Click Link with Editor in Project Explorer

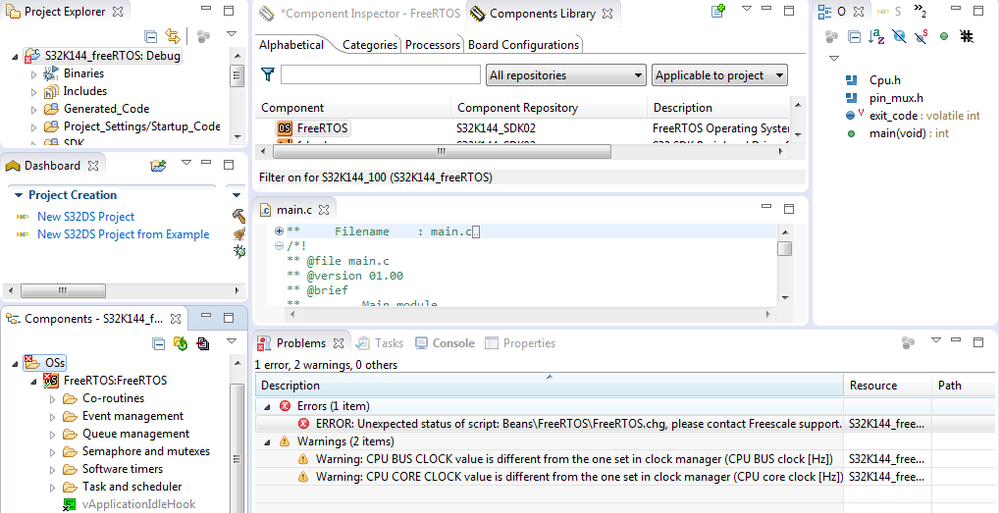[173, 36]
